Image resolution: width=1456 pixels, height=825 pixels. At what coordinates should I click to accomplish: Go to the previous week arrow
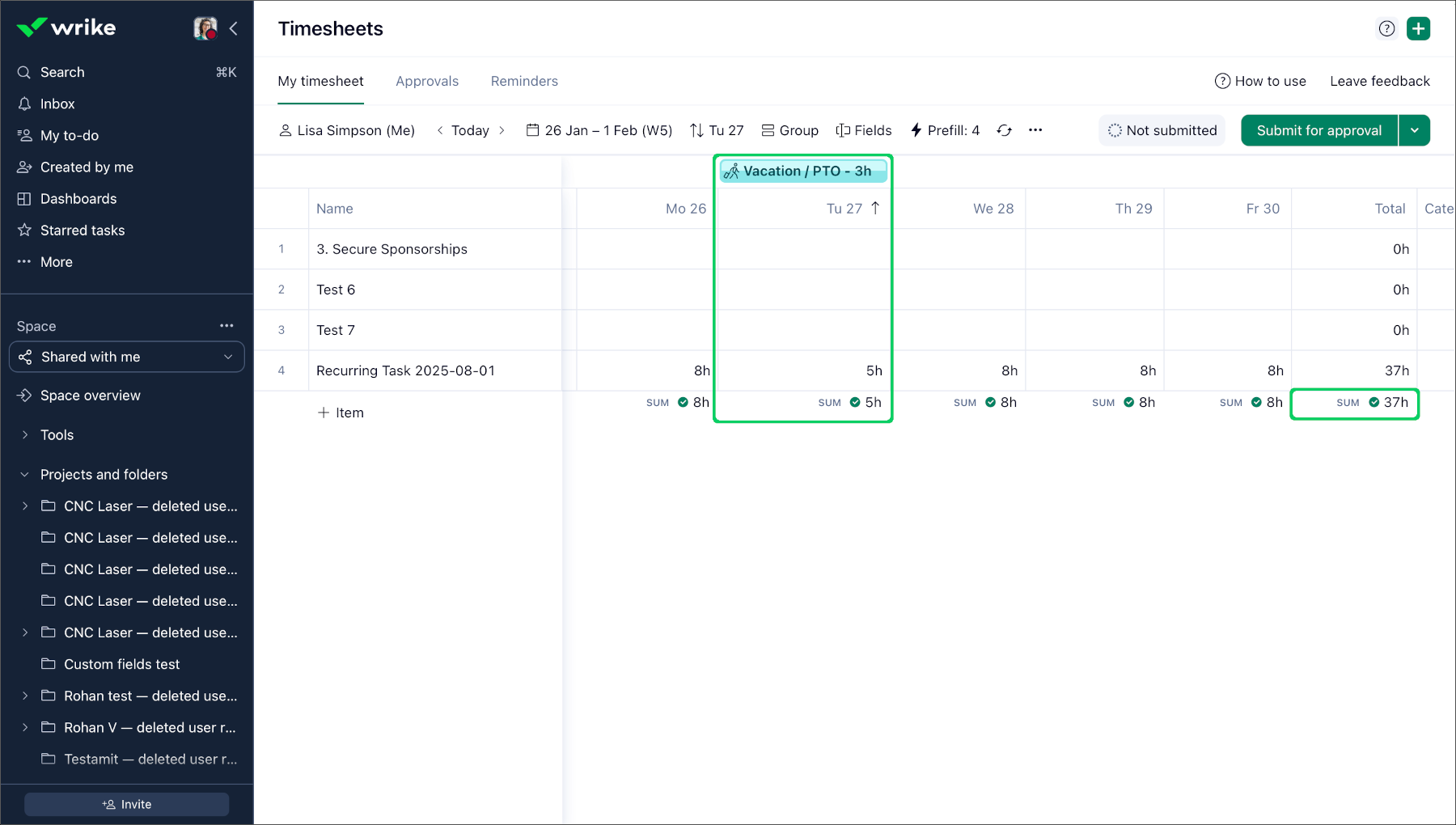(440, 130)
